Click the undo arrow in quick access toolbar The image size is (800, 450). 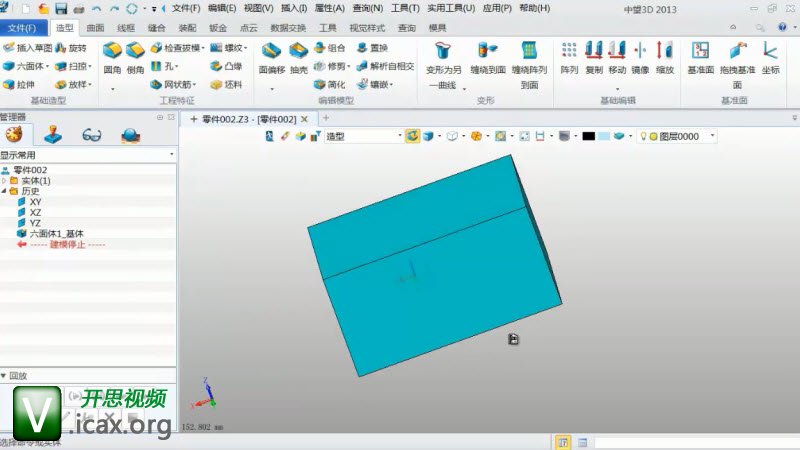pyautogui.click(x=96, y=9)
